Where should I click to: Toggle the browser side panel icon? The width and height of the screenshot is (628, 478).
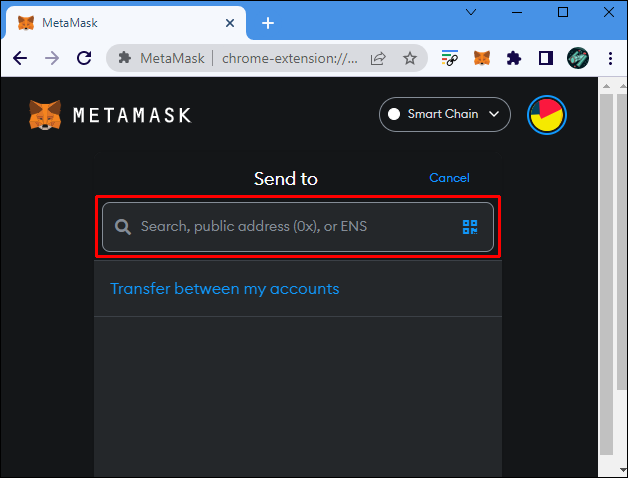tap(546, 58)
